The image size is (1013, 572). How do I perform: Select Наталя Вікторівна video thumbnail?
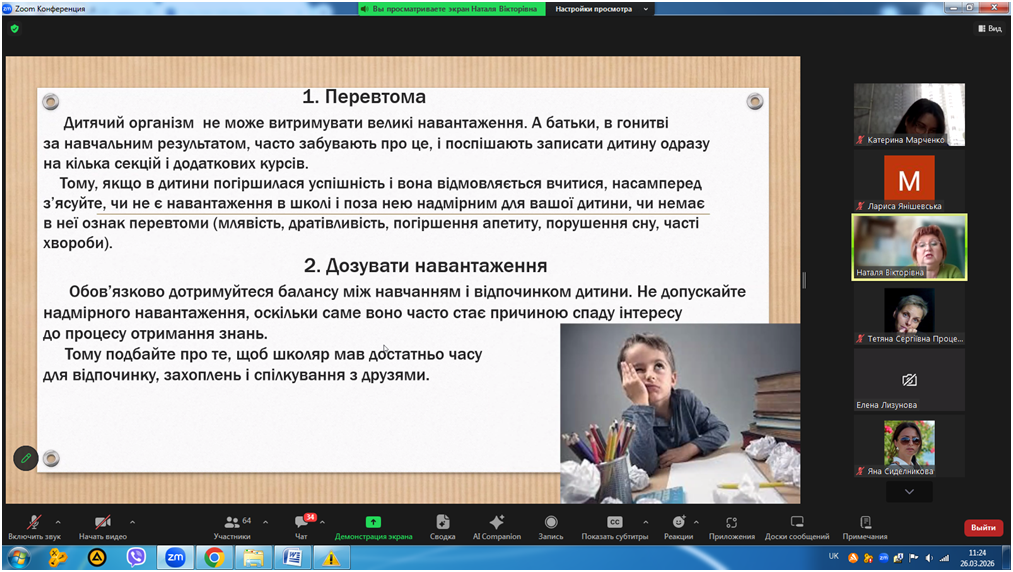point(909,246)
